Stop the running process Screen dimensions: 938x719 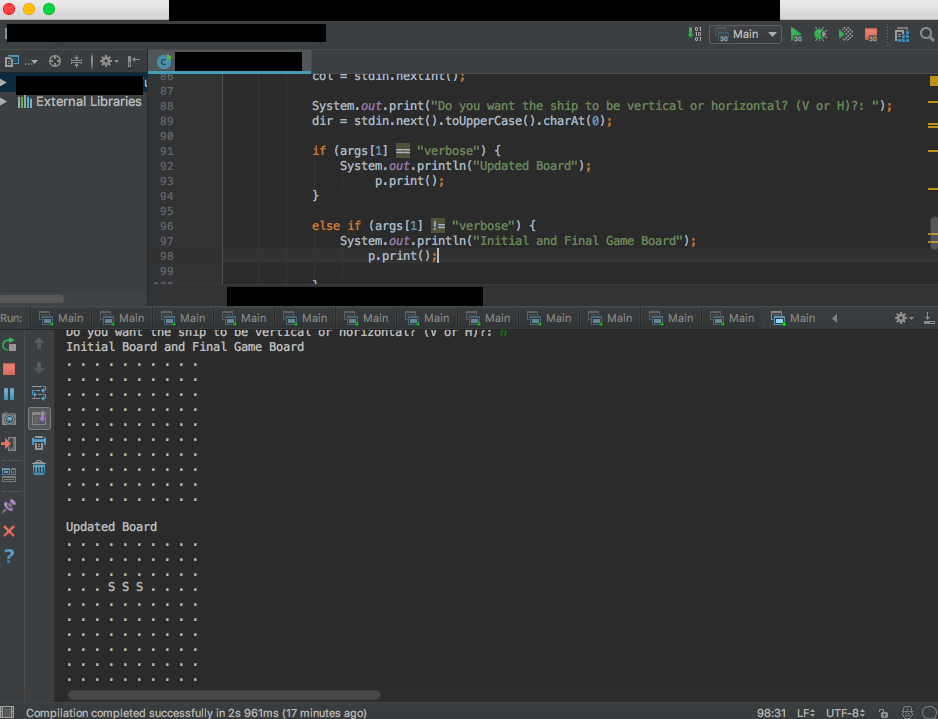tap(9, 369)
